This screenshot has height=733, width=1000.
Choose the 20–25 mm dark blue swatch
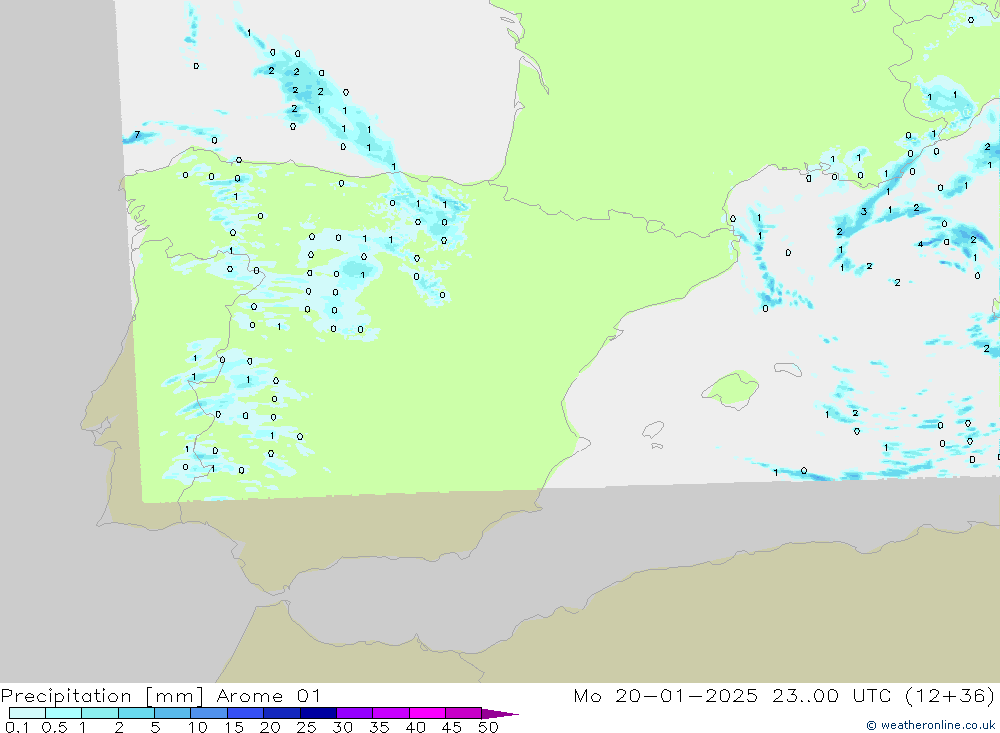click(x=282, y=713)
